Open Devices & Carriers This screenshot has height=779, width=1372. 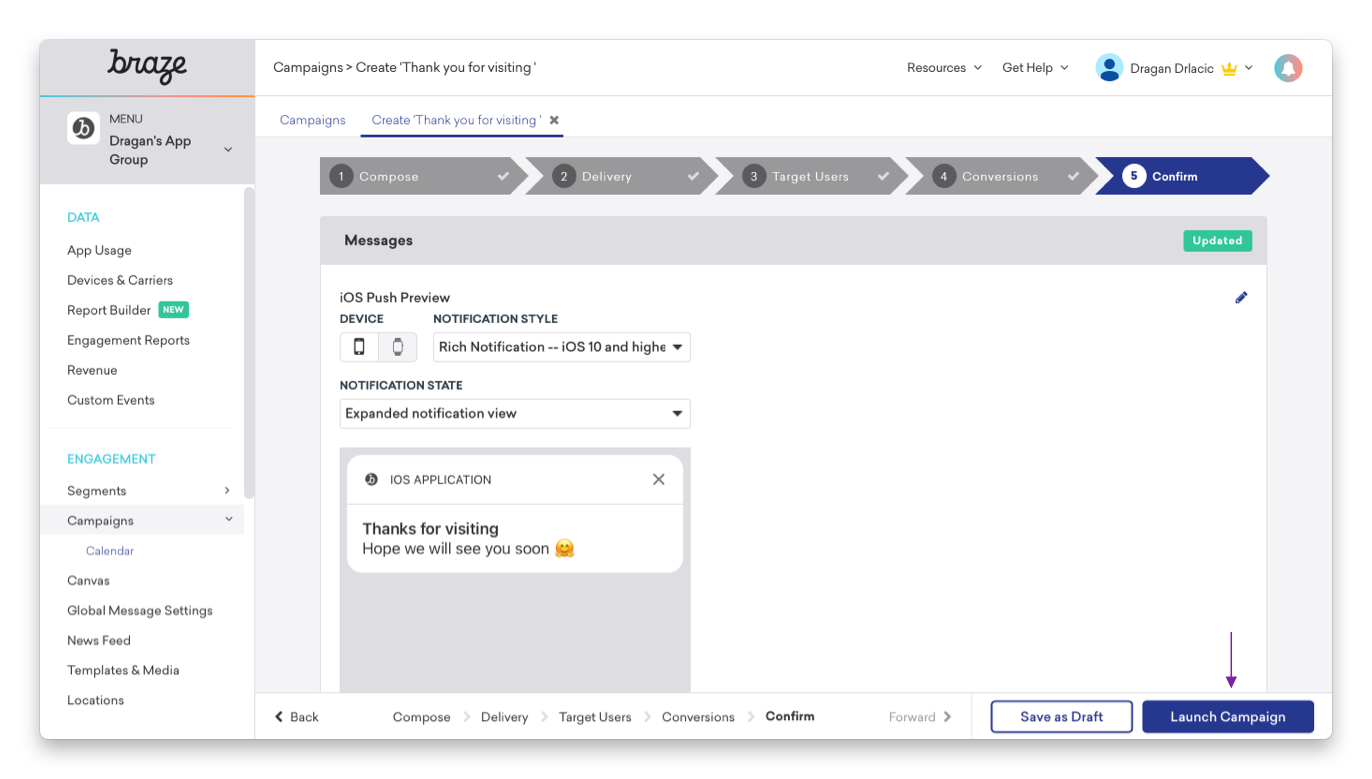coord(120,281)
